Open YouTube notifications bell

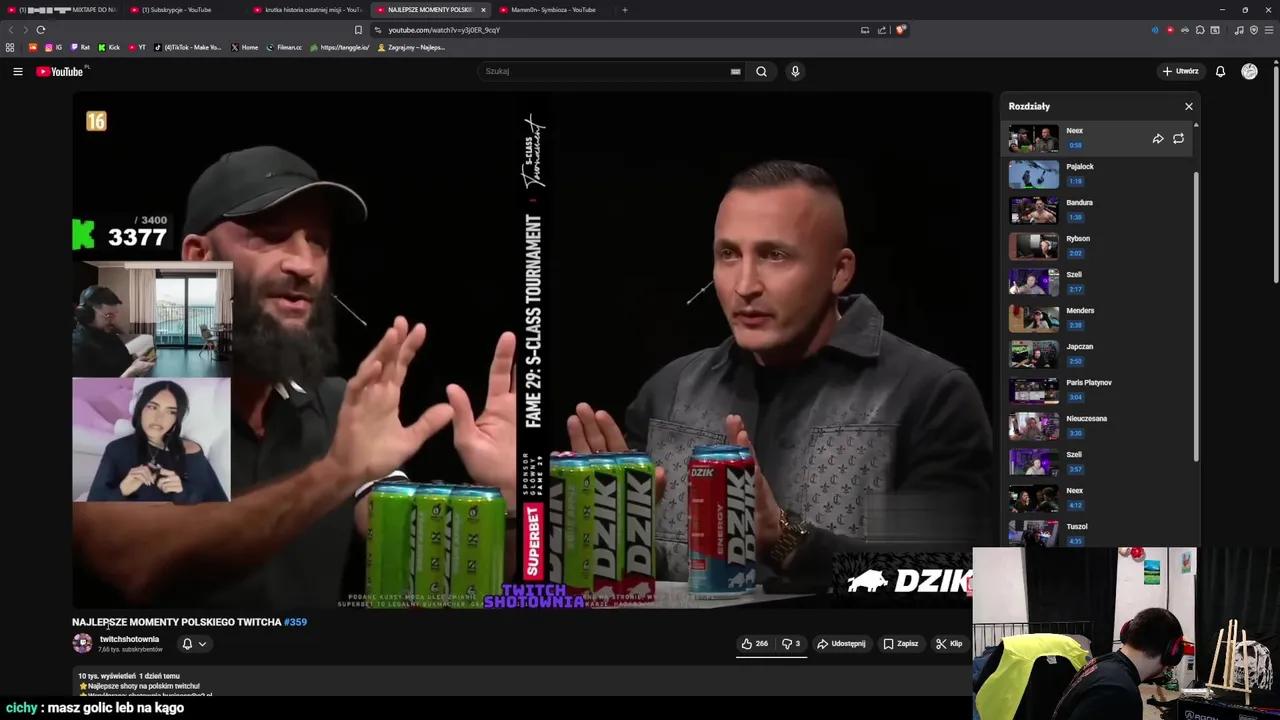coord(1220,71)
